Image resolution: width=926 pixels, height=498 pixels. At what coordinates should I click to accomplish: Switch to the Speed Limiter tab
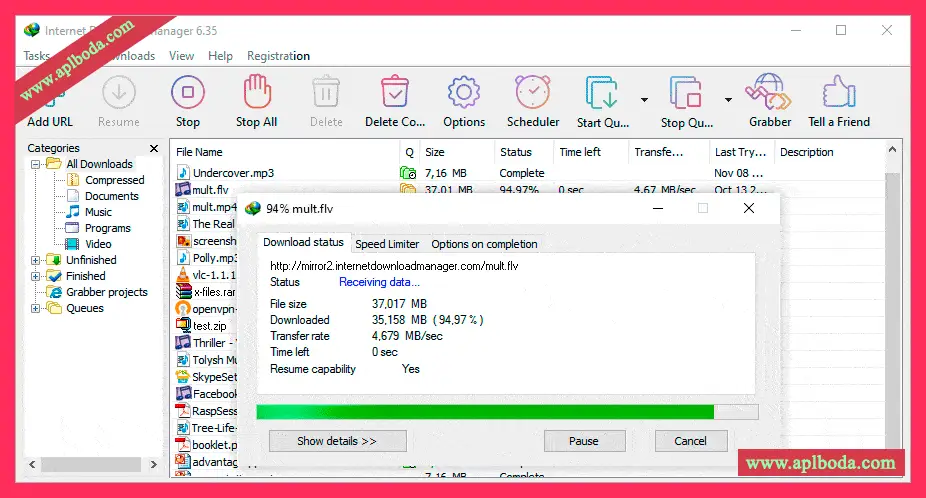pos(387,244)
